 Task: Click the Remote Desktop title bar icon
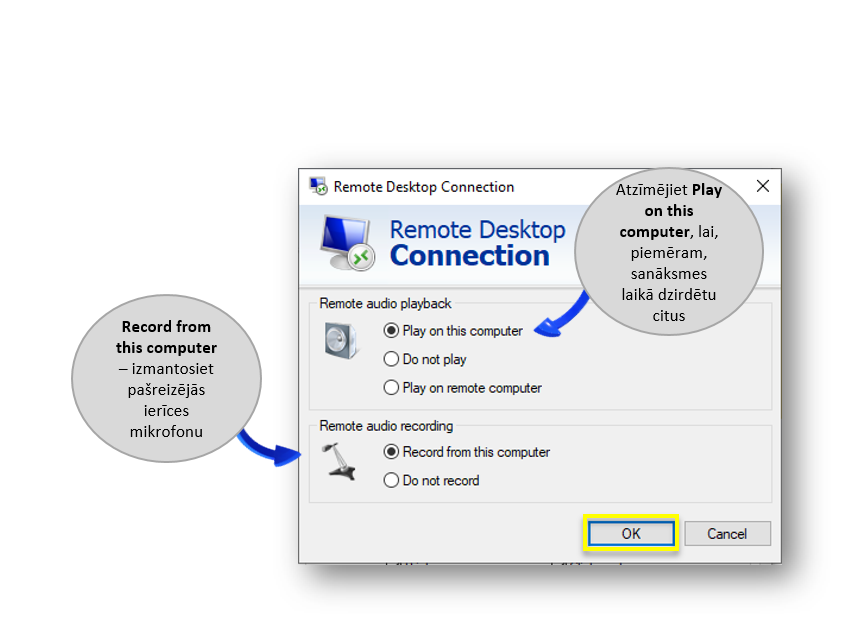click(x=319, y=186)
